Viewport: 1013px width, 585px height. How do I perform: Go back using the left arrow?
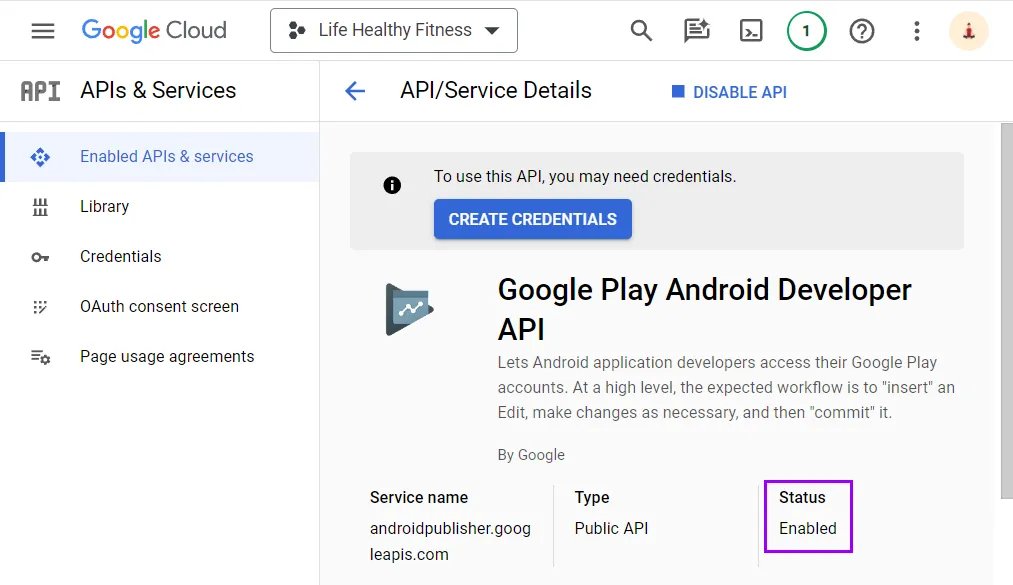[355, 91]
